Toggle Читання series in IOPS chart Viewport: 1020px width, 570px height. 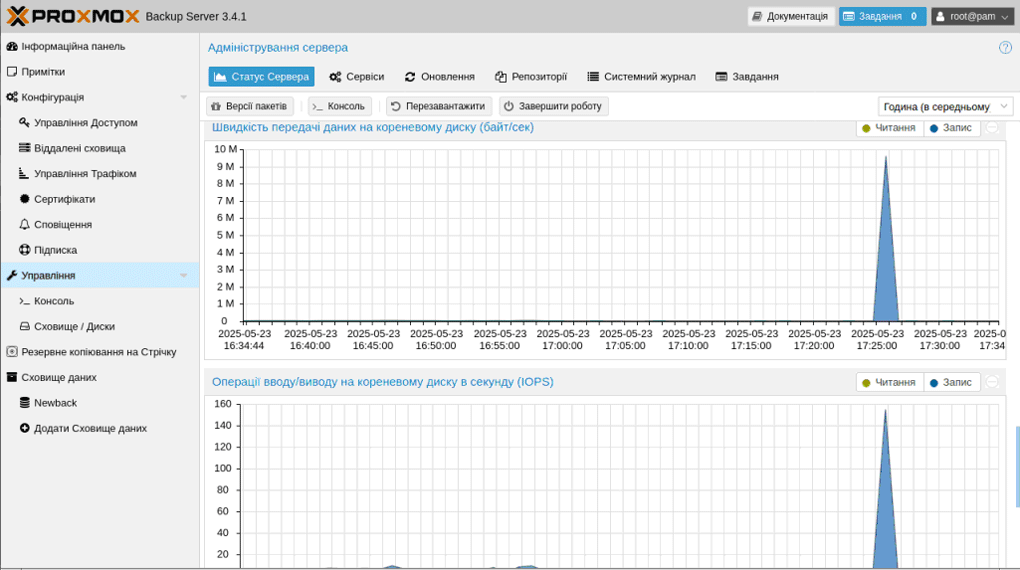click(x=888, y=382)
